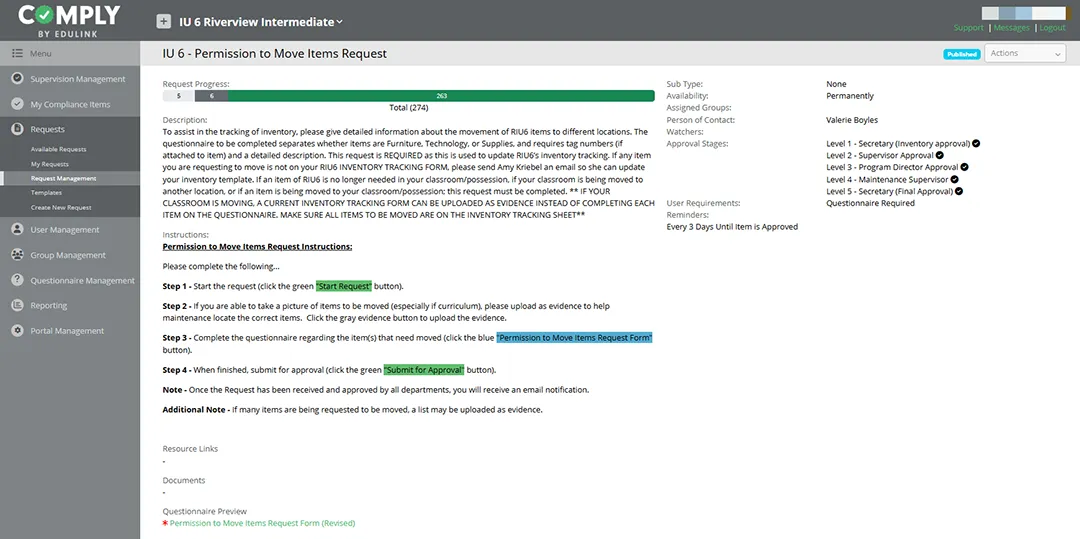Viewport: 1080px width, 539px height.
Task: Select Available Requests in the submenu
Action: click(58, 149)
